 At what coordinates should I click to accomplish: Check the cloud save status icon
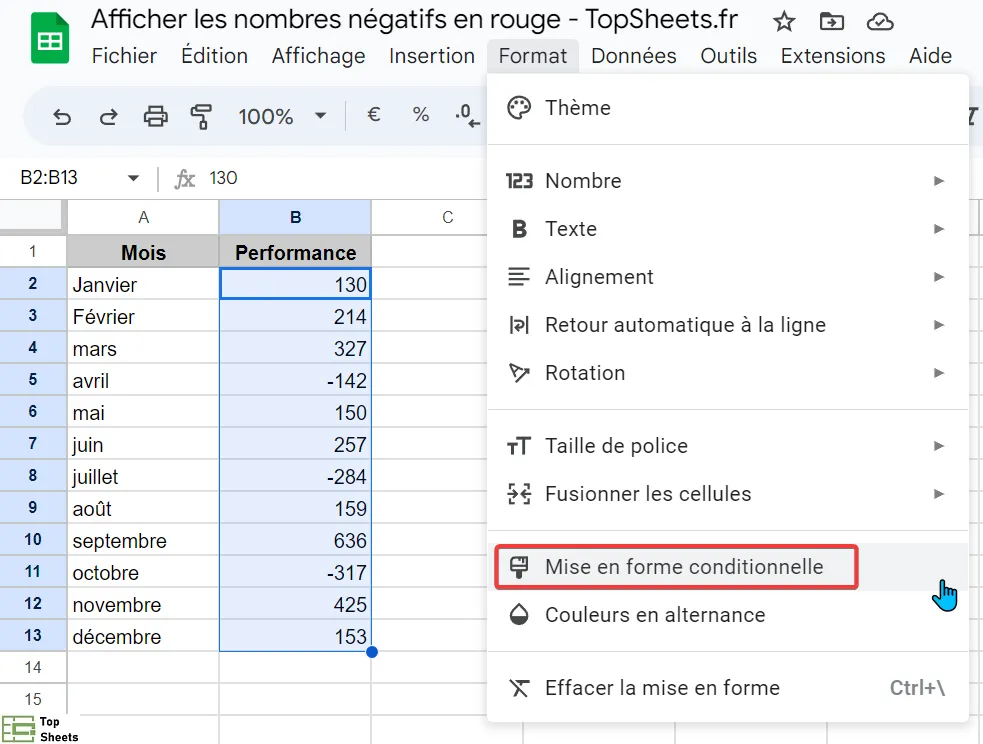880,22
